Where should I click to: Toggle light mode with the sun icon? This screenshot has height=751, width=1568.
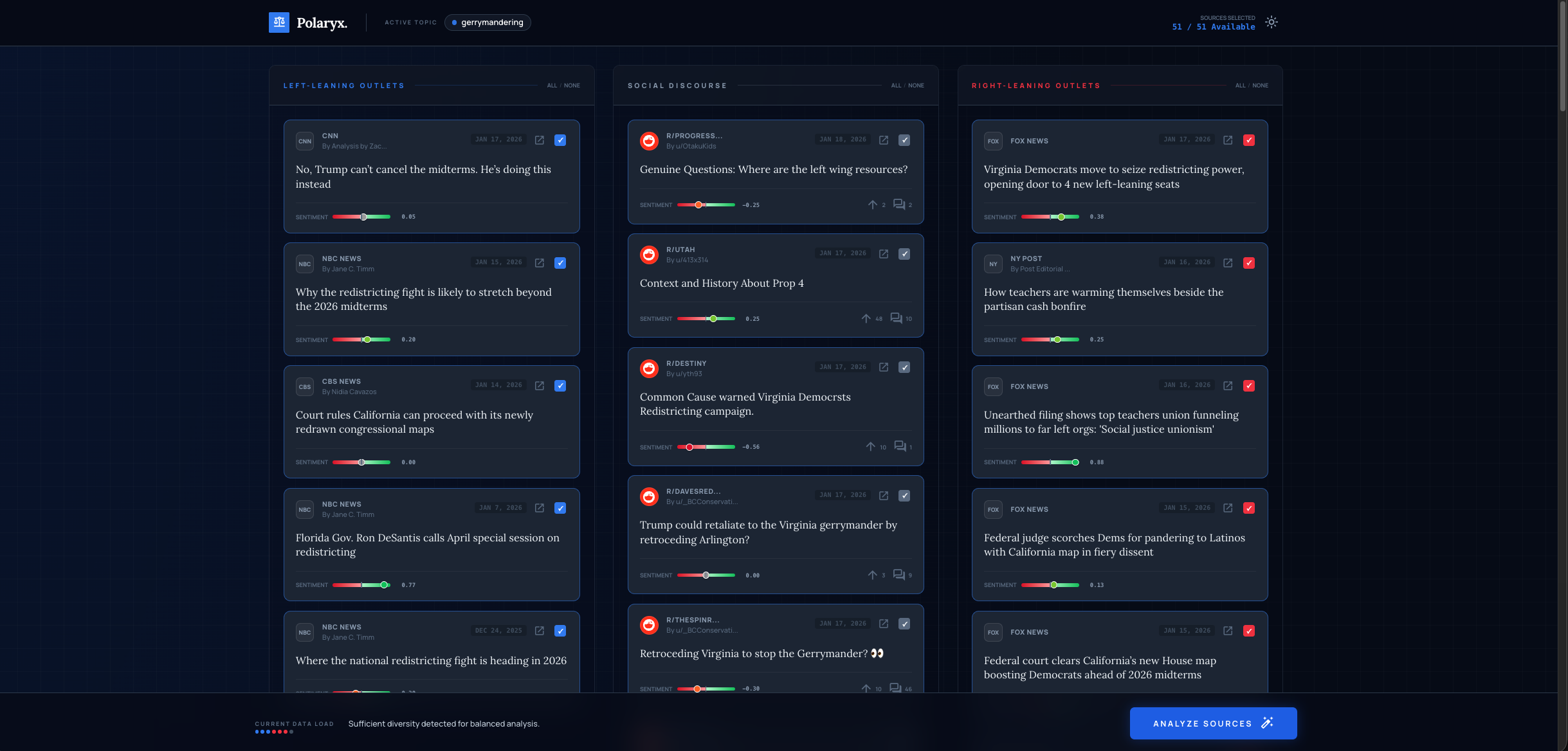(1271, 23)
